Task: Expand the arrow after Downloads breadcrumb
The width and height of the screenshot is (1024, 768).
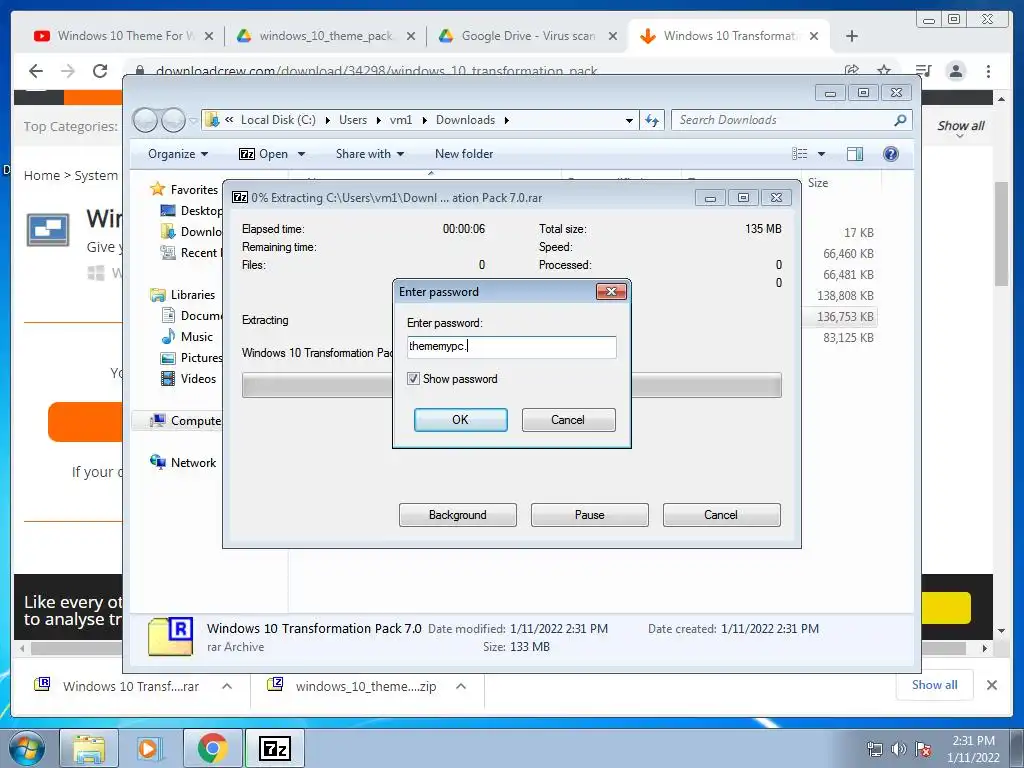Action: 507,120
